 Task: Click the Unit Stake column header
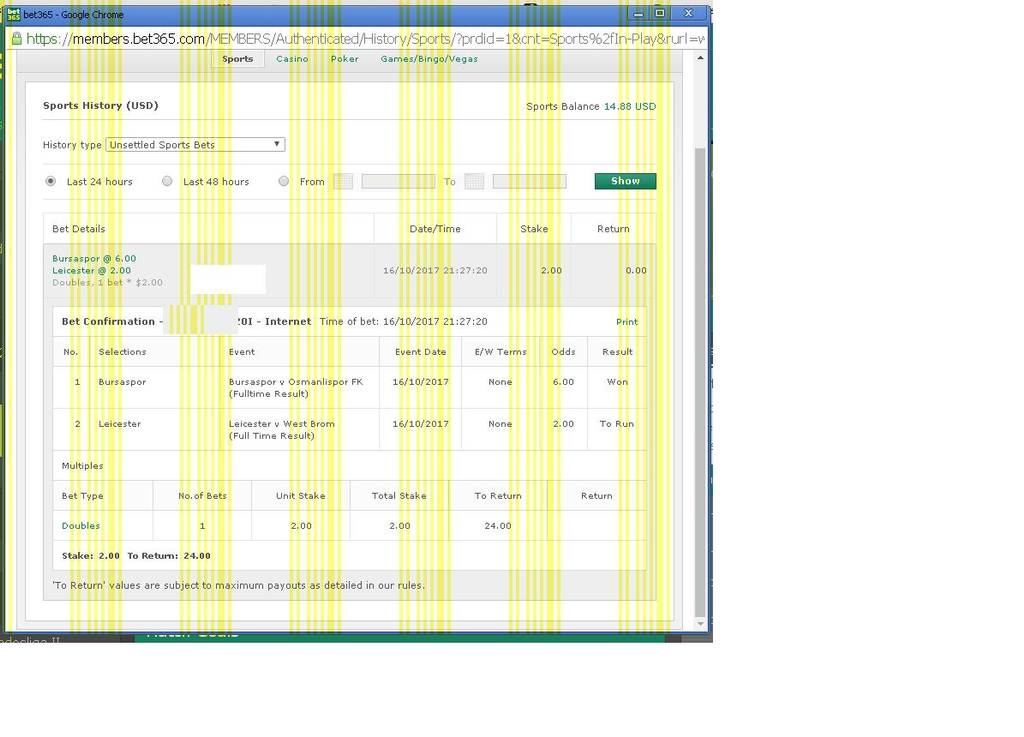click(300, 495)
